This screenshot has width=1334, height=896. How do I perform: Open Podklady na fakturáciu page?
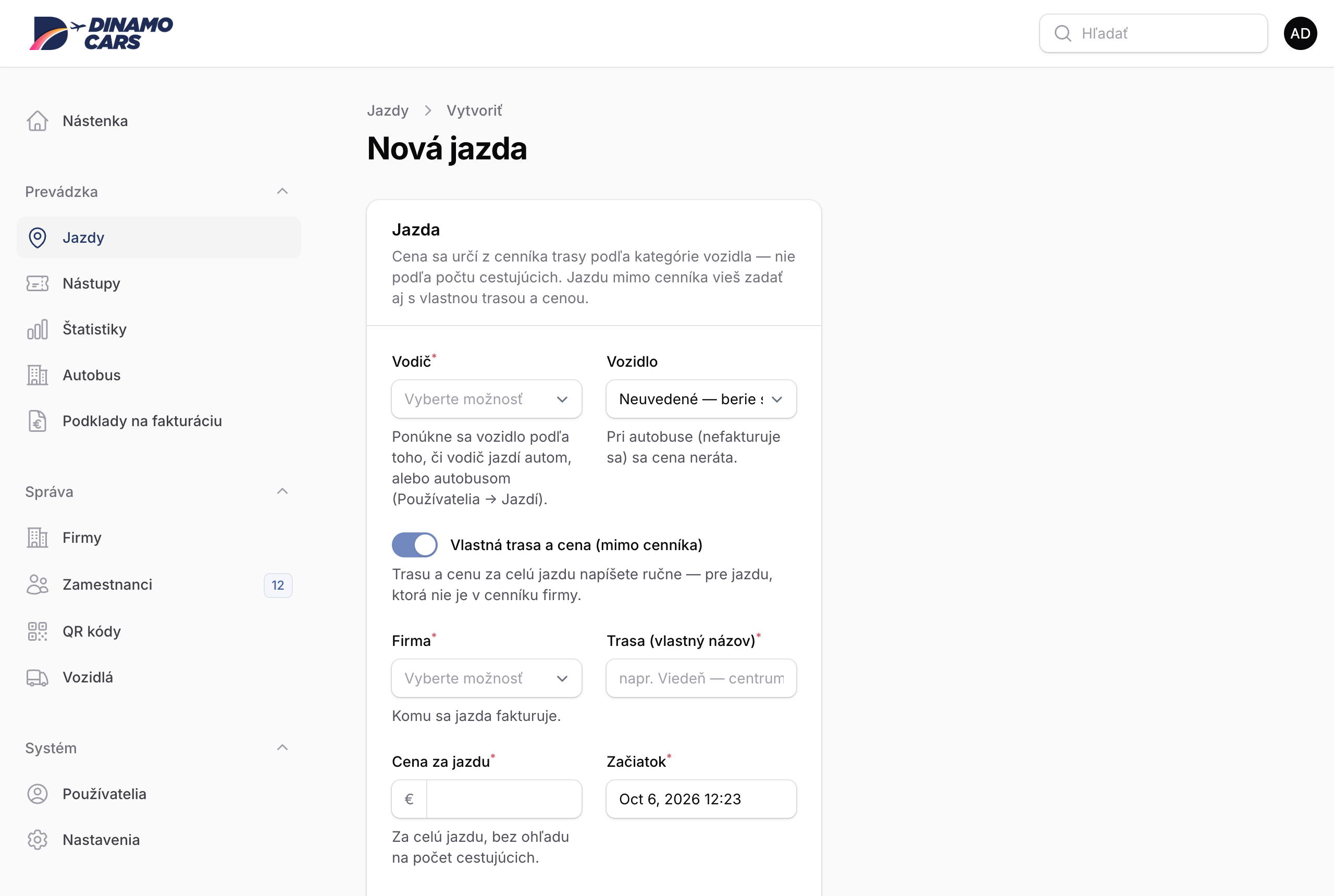click(x=159, y=421)
